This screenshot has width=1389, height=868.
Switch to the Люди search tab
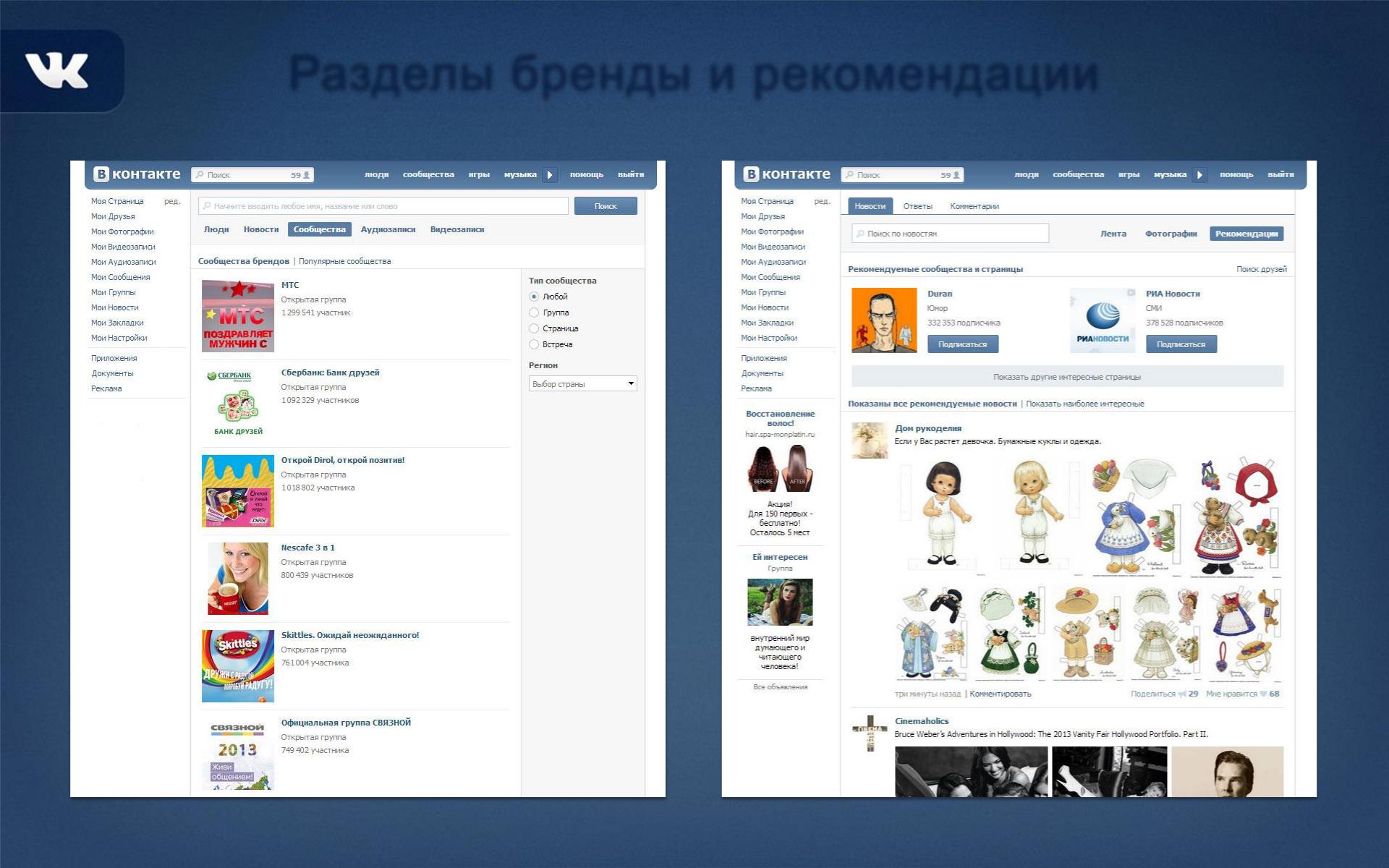point(216,229)
